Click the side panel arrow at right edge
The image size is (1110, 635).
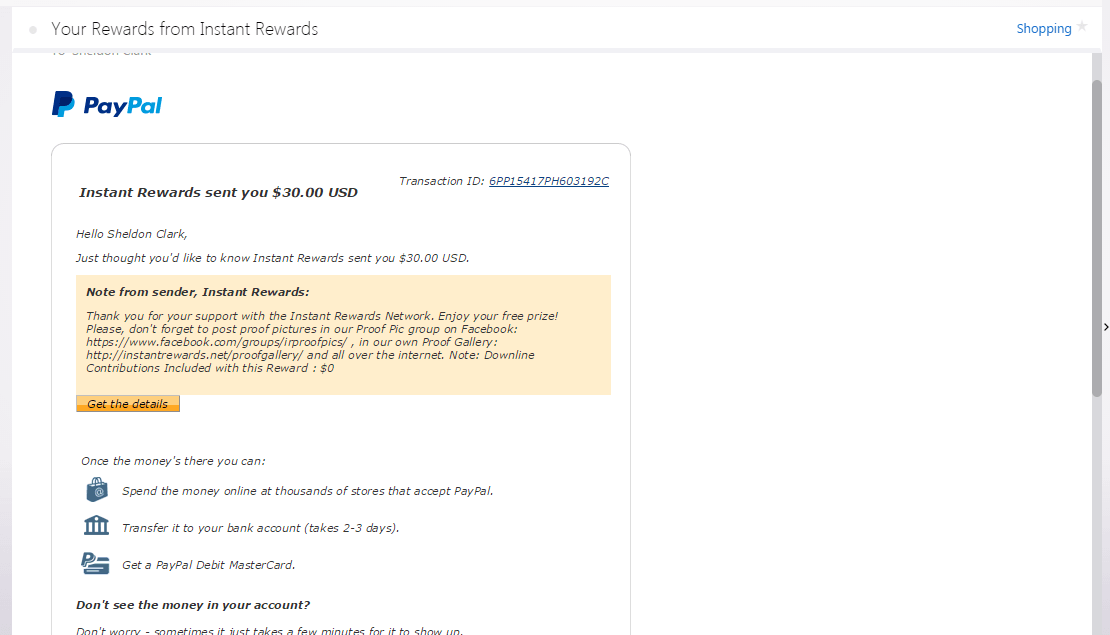[1106, 327]
